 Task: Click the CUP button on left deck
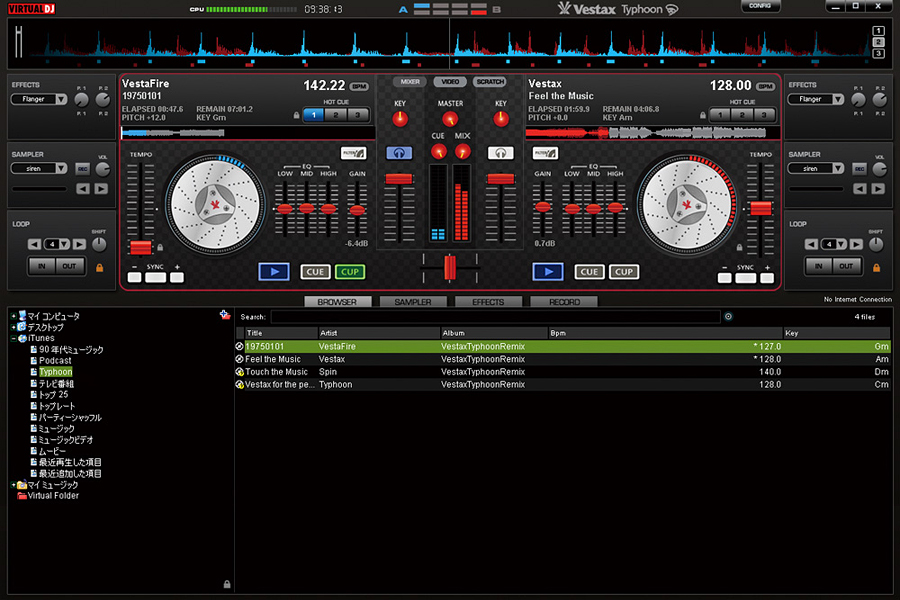click(x=350, y=272)
